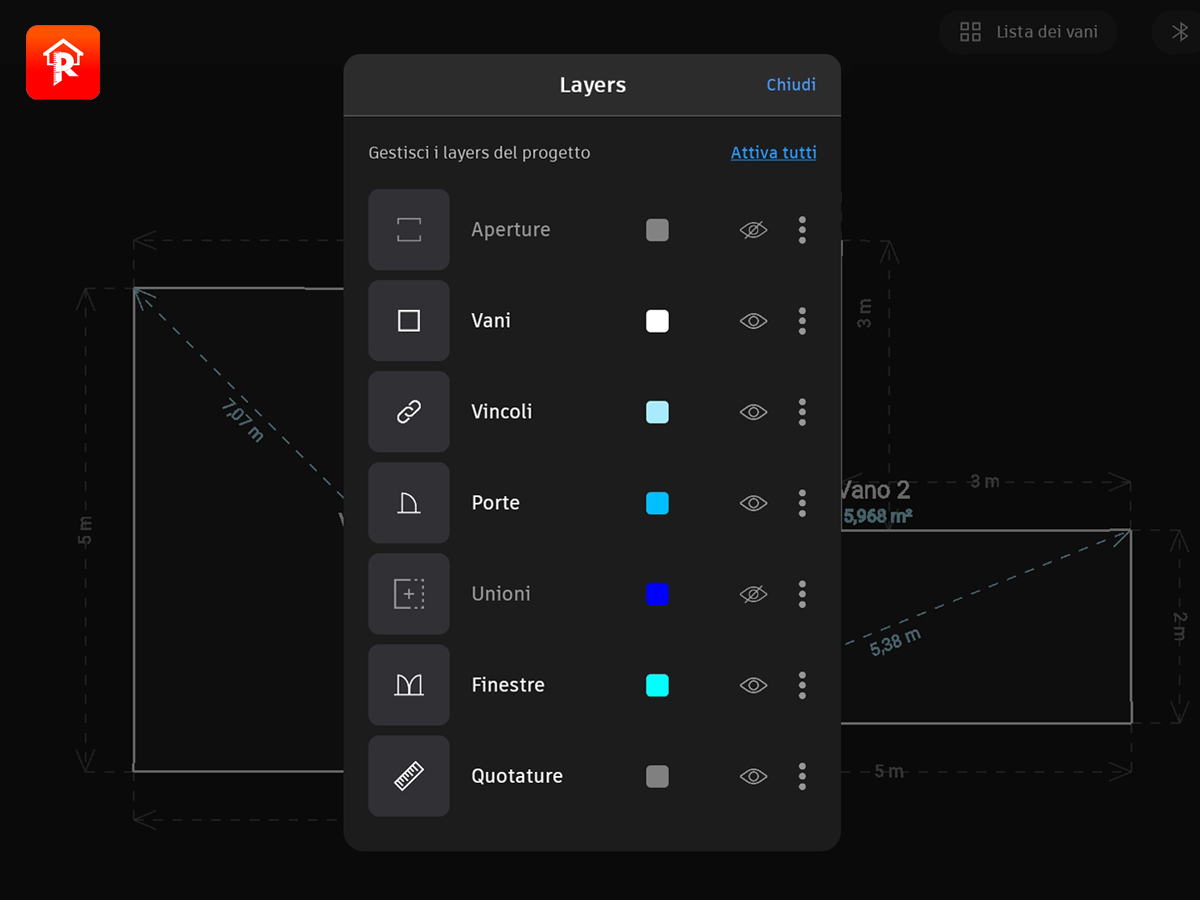Close the Layers dialog with Chiudi
This screenshot has height=900, width=1200.
[x=791, y=85]
